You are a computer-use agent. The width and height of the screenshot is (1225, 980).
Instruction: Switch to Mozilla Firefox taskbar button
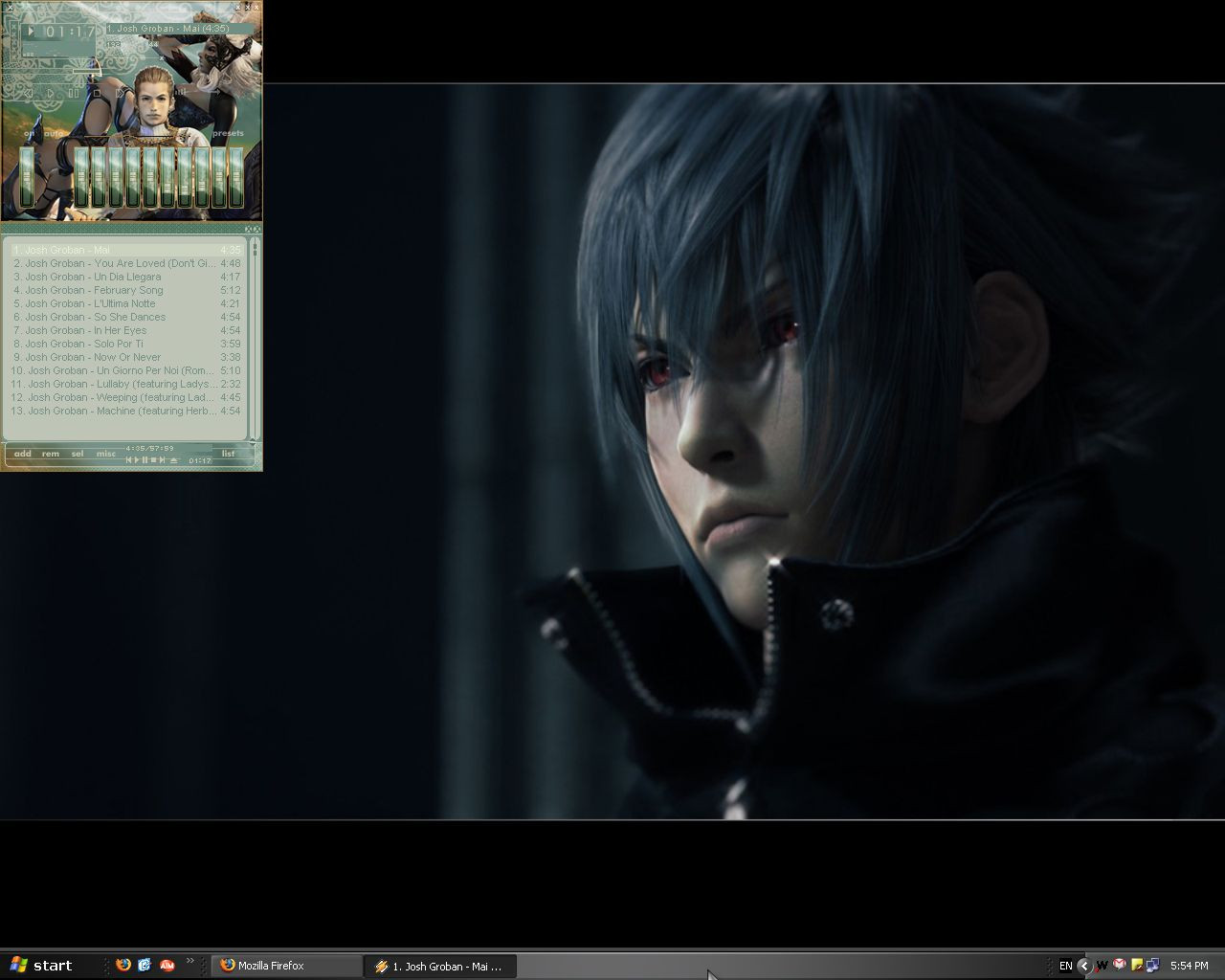tap(286, 966)
